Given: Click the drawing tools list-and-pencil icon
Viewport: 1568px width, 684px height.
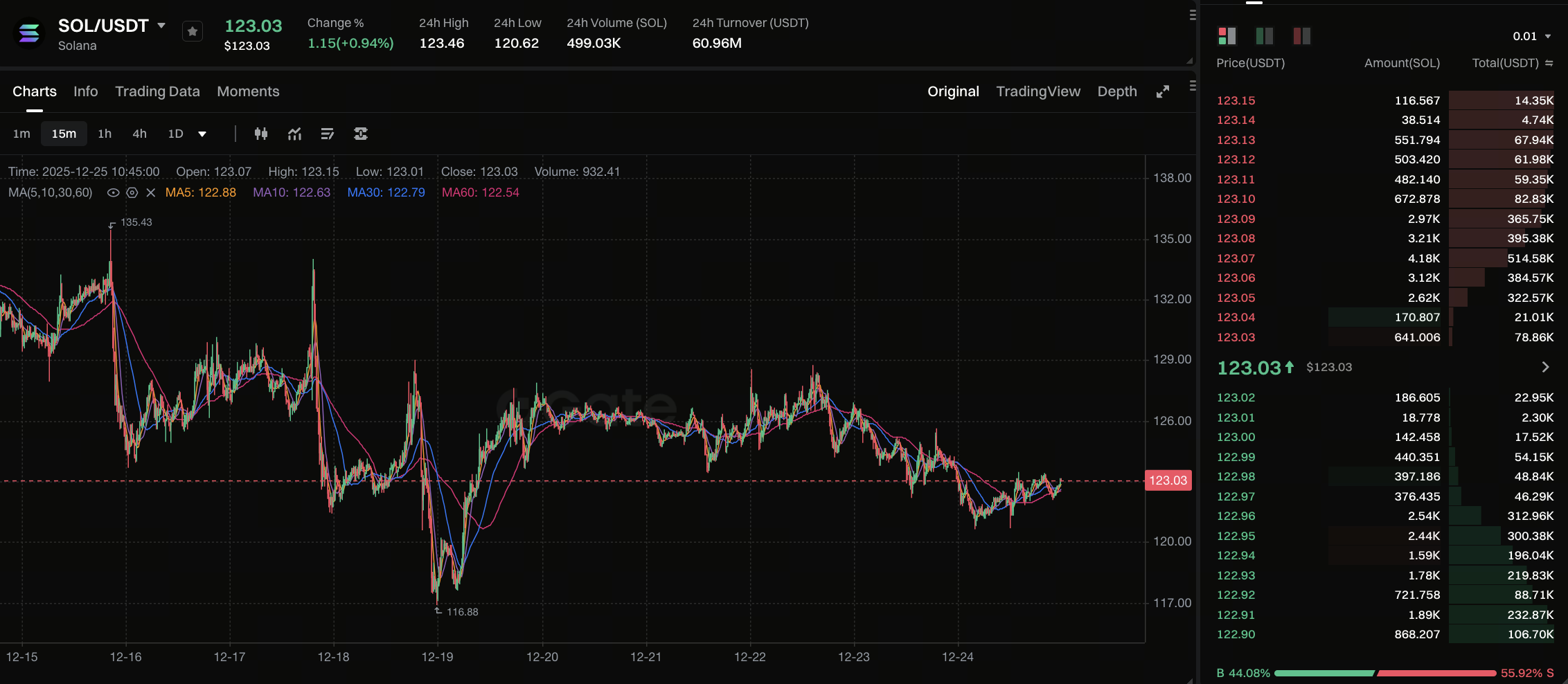Looking at the screenshot, I should [328, 134].
